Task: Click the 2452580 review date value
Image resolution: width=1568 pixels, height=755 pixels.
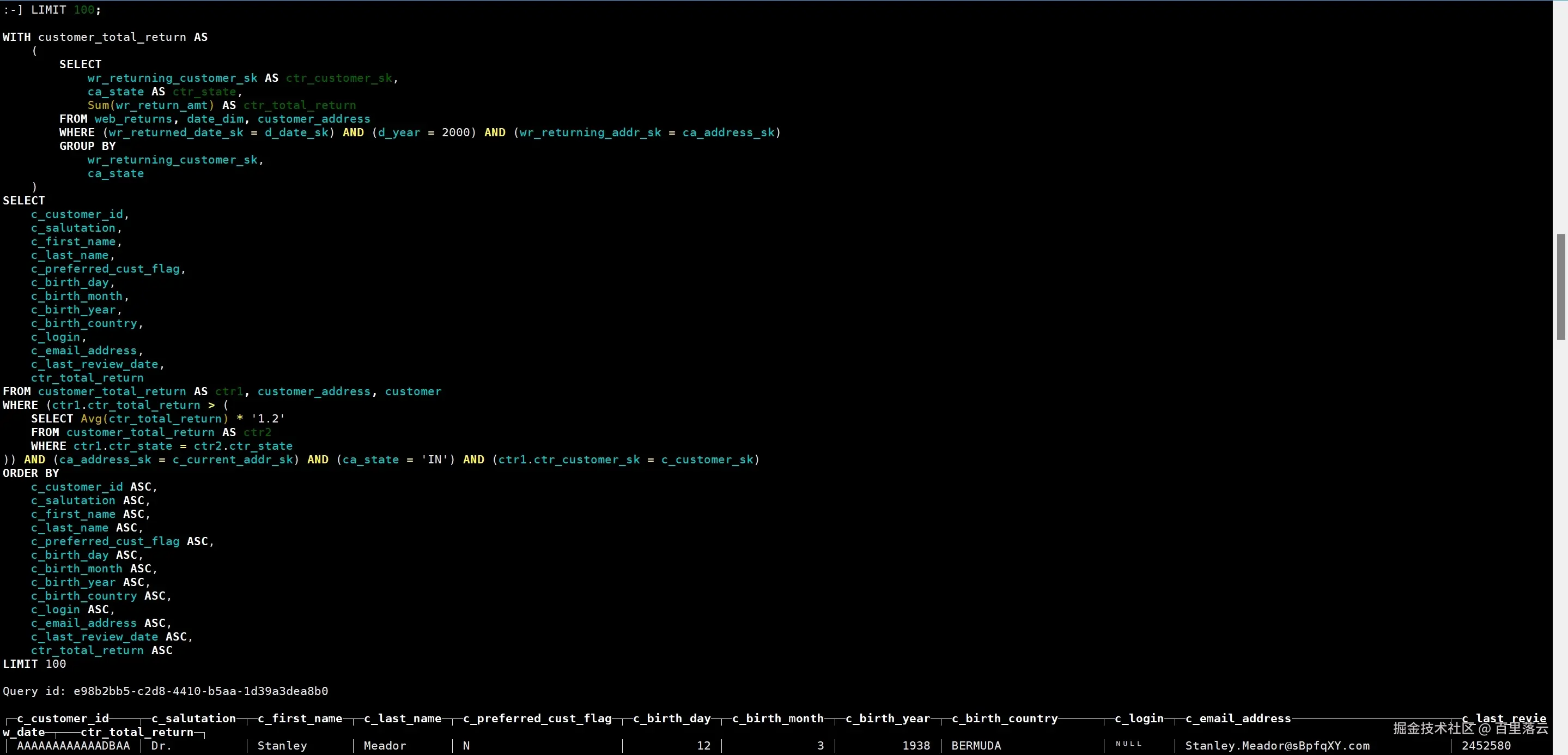Action: (1485, 746)
